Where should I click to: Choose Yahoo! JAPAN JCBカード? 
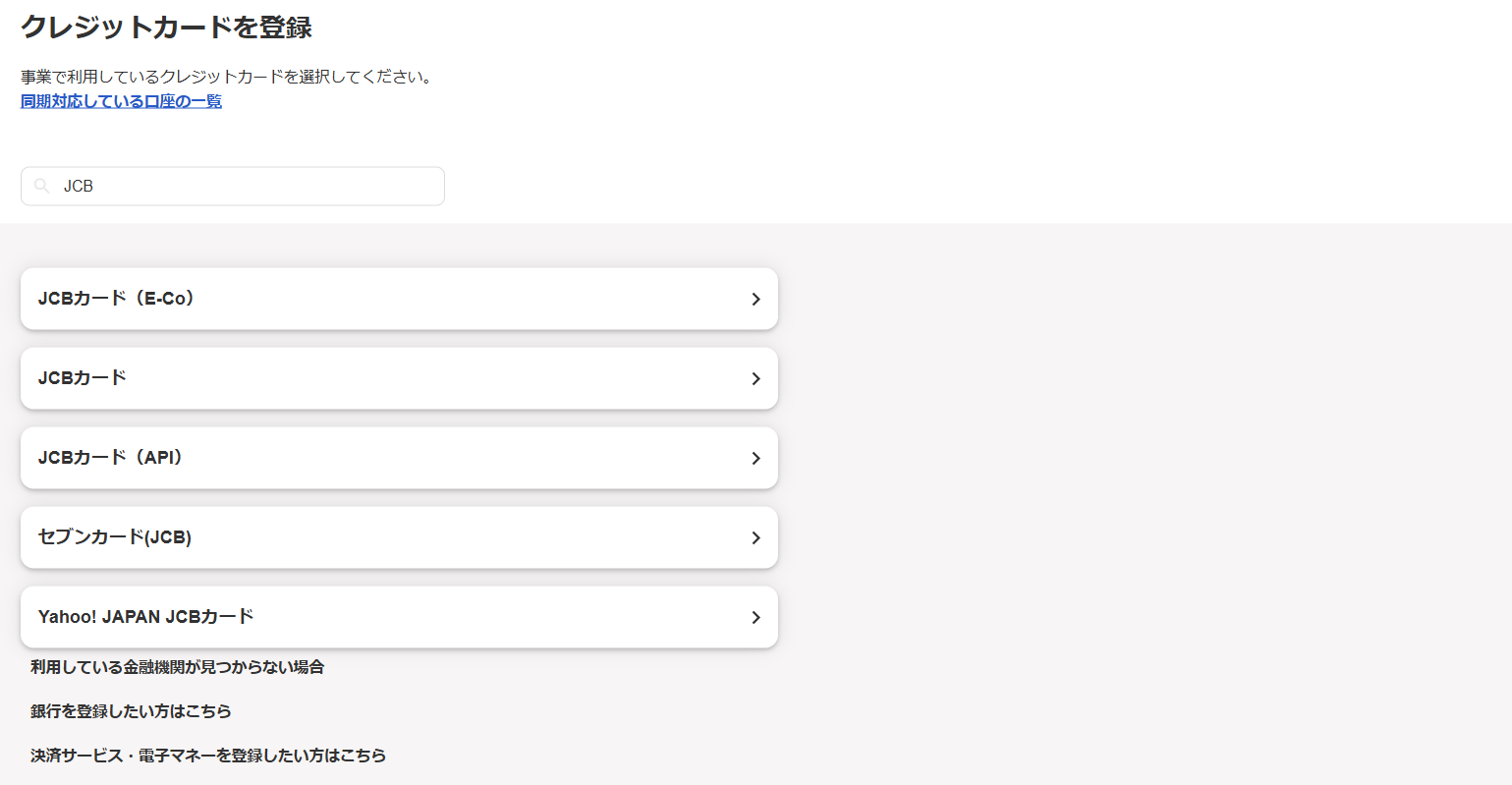pyautogui.click(x=145, y=617)
